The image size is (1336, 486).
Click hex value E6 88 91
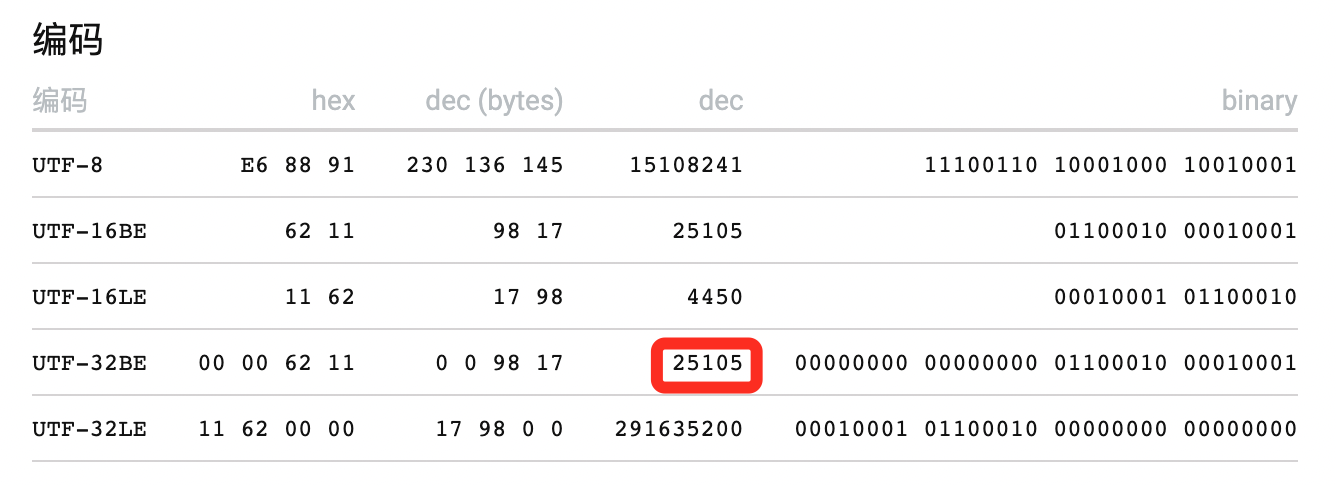298,165
